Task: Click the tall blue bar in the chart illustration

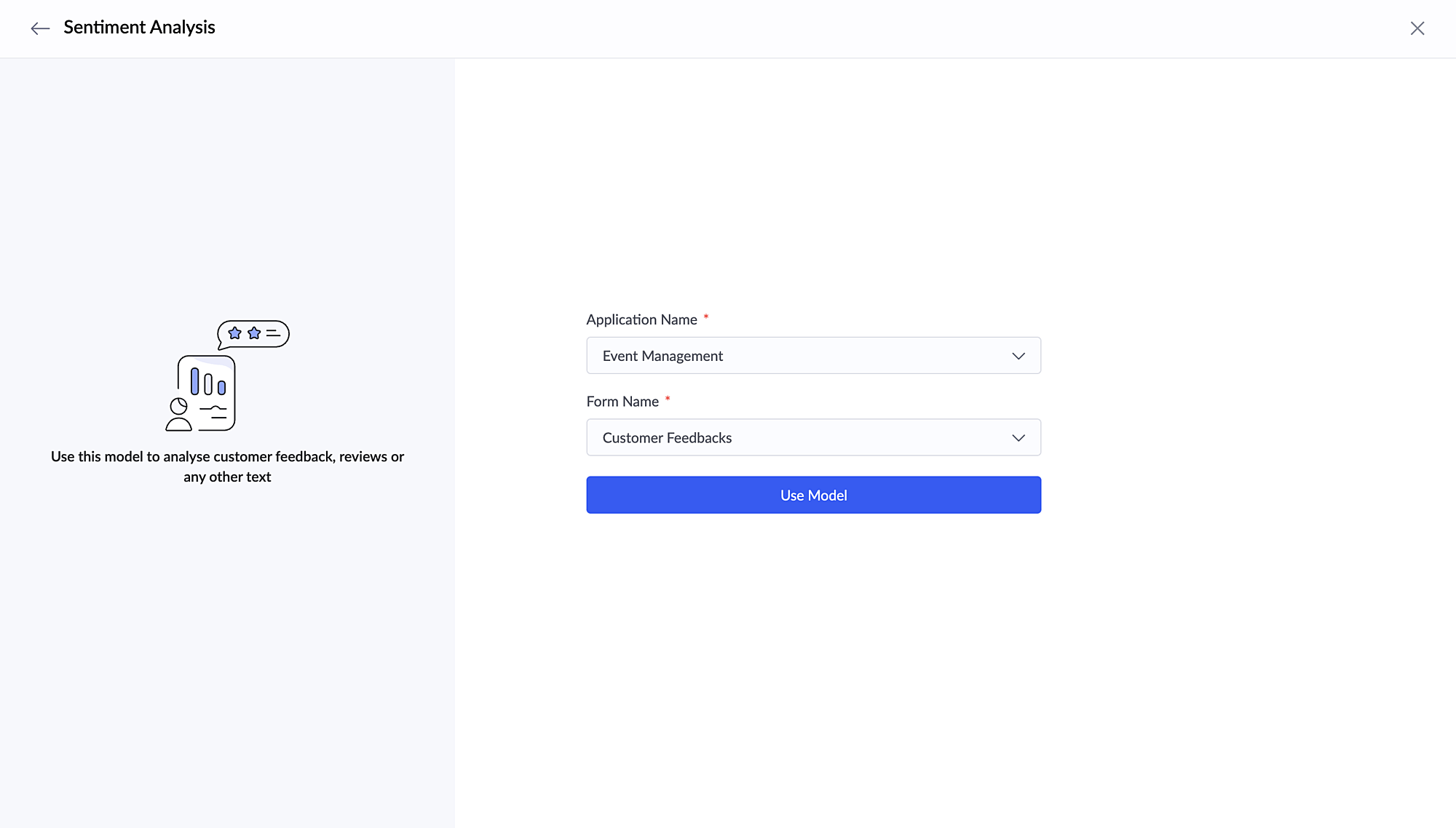Action: pyautogui.click(x=194, y=381)
